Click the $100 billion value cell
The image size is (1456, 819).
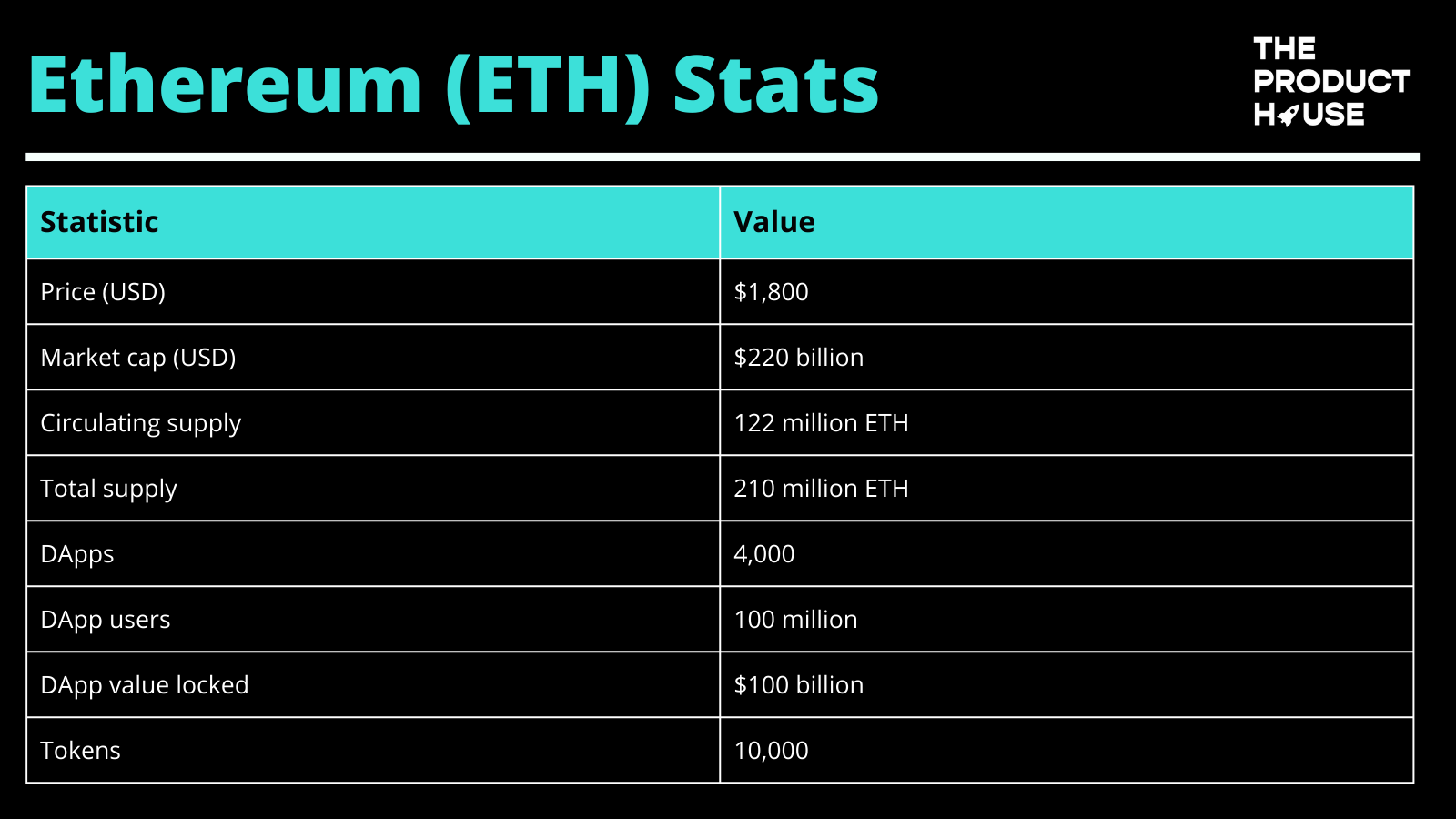pos(798,685)
